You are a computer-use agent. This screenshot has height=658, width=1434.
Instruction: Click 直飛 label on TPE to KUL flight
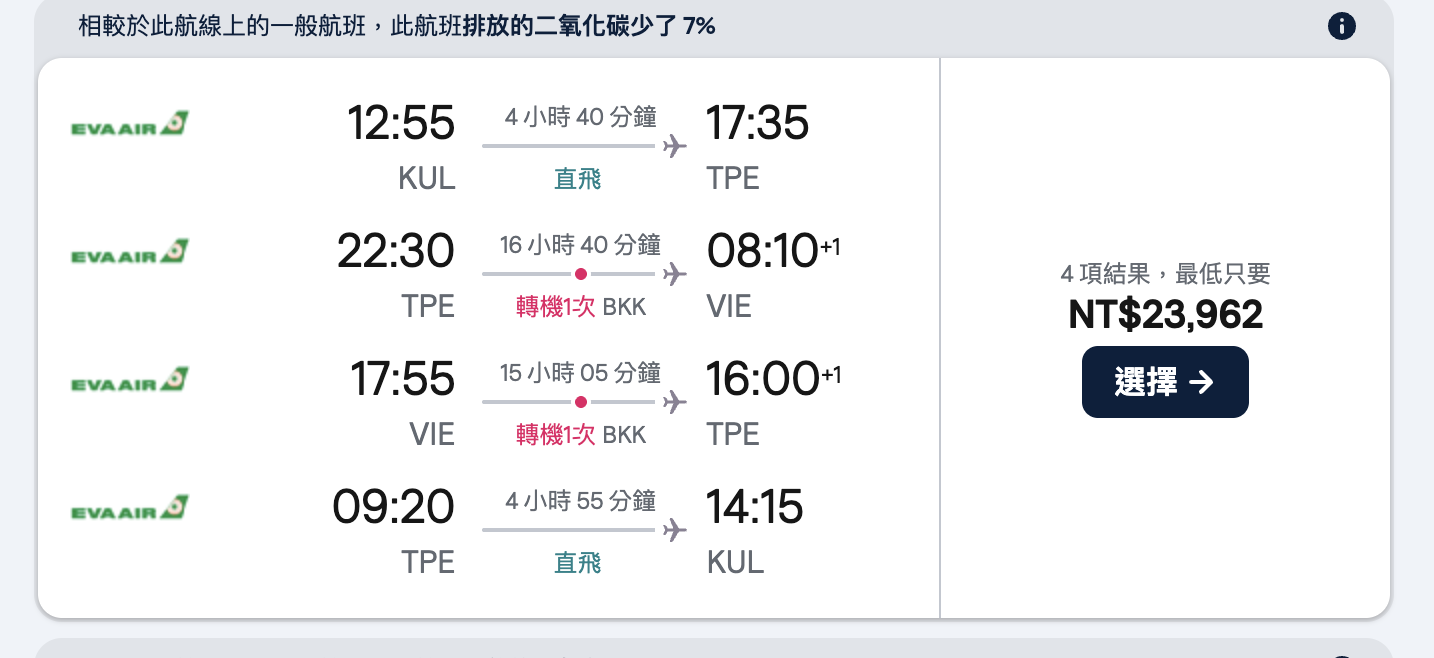(578, 563)
